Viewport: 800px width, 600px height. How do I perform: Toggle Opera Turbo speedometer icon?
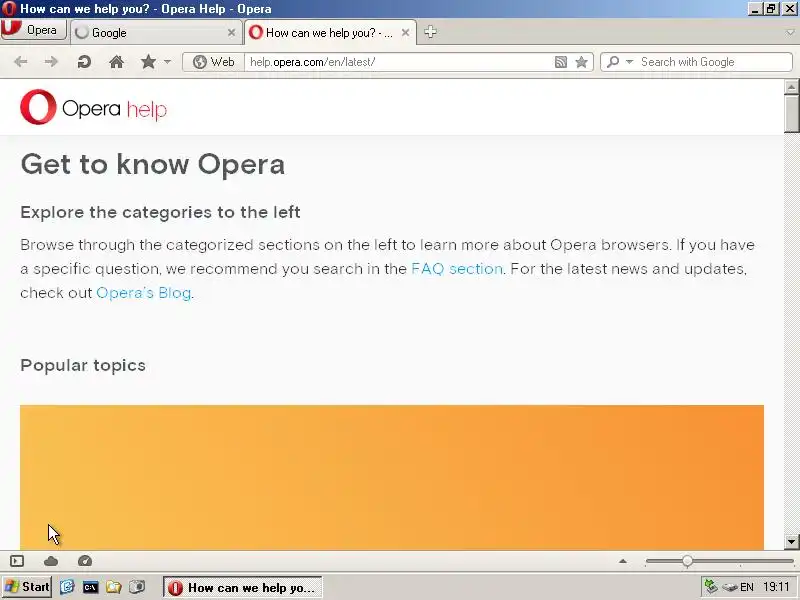click(85, 561)
